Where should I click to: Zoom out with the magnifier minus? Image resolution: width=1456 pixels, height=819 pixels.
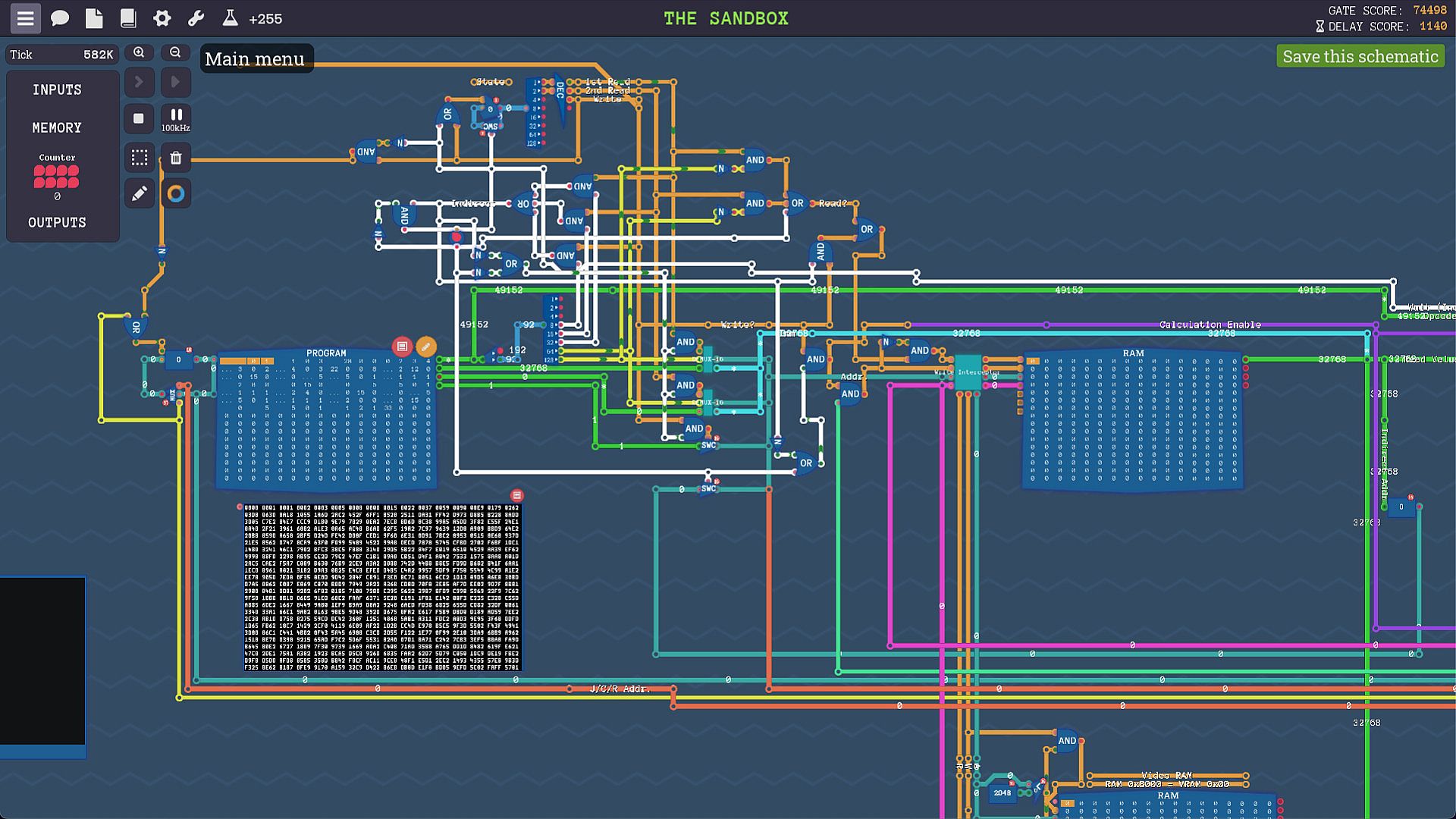(175, 52)
